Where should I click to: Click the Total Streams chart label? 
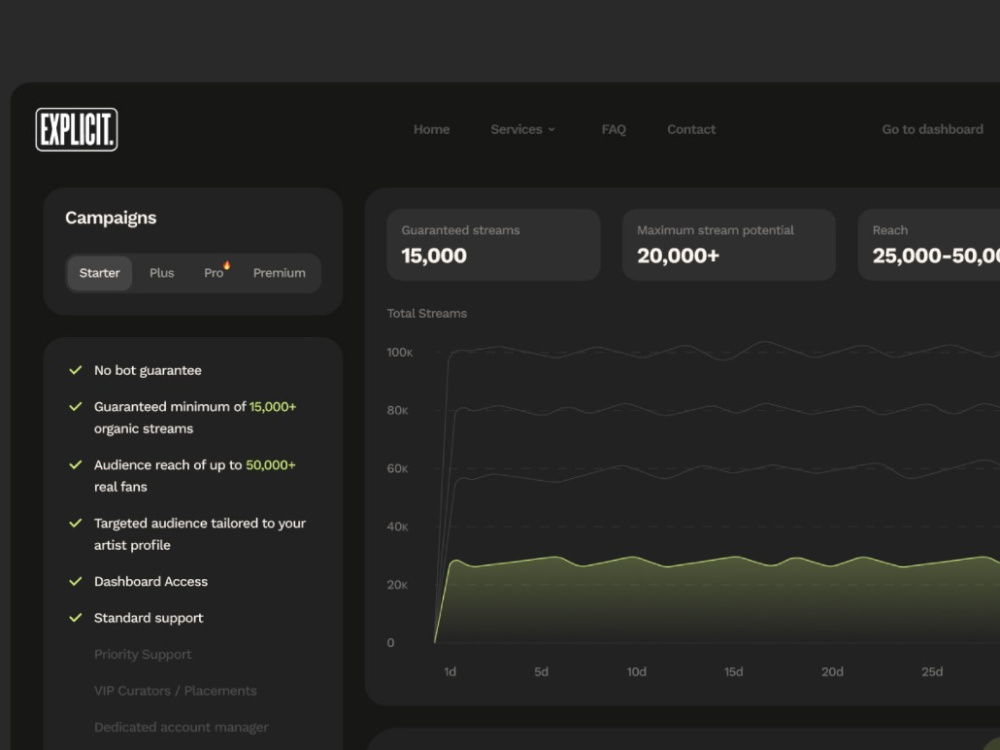coord(427,313)
